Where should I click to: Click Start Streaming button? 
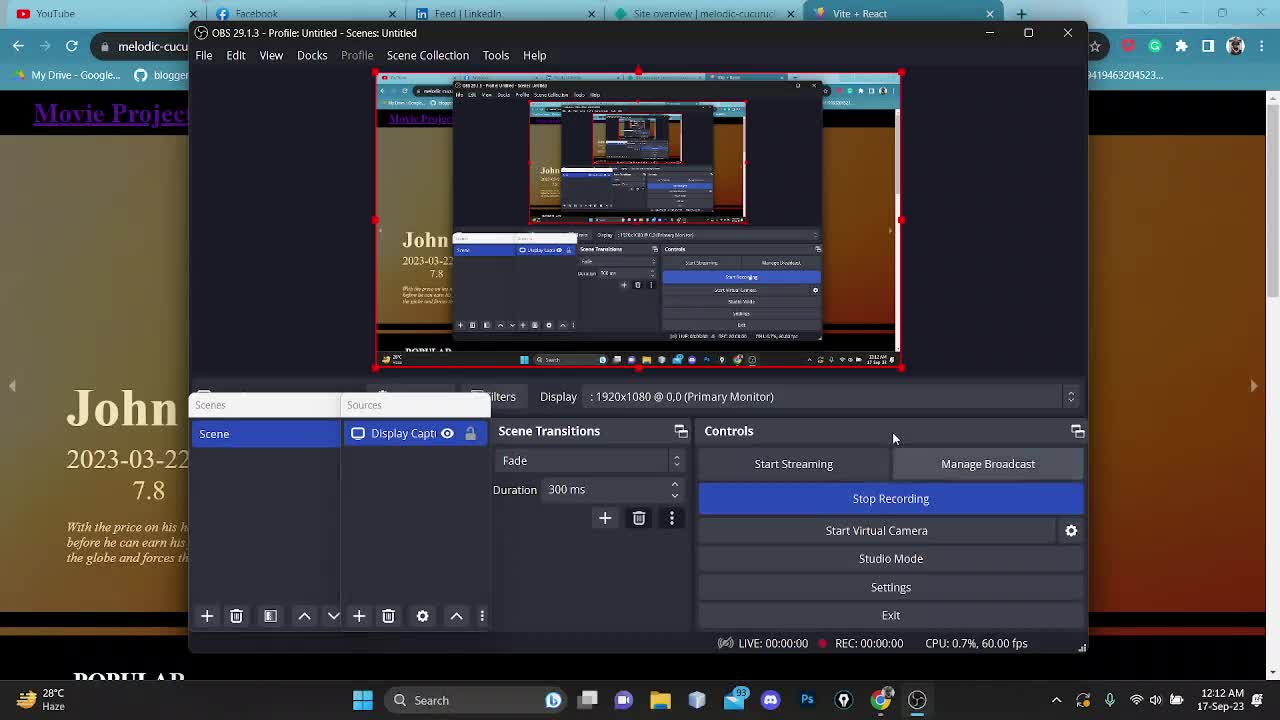click(793, 464)
